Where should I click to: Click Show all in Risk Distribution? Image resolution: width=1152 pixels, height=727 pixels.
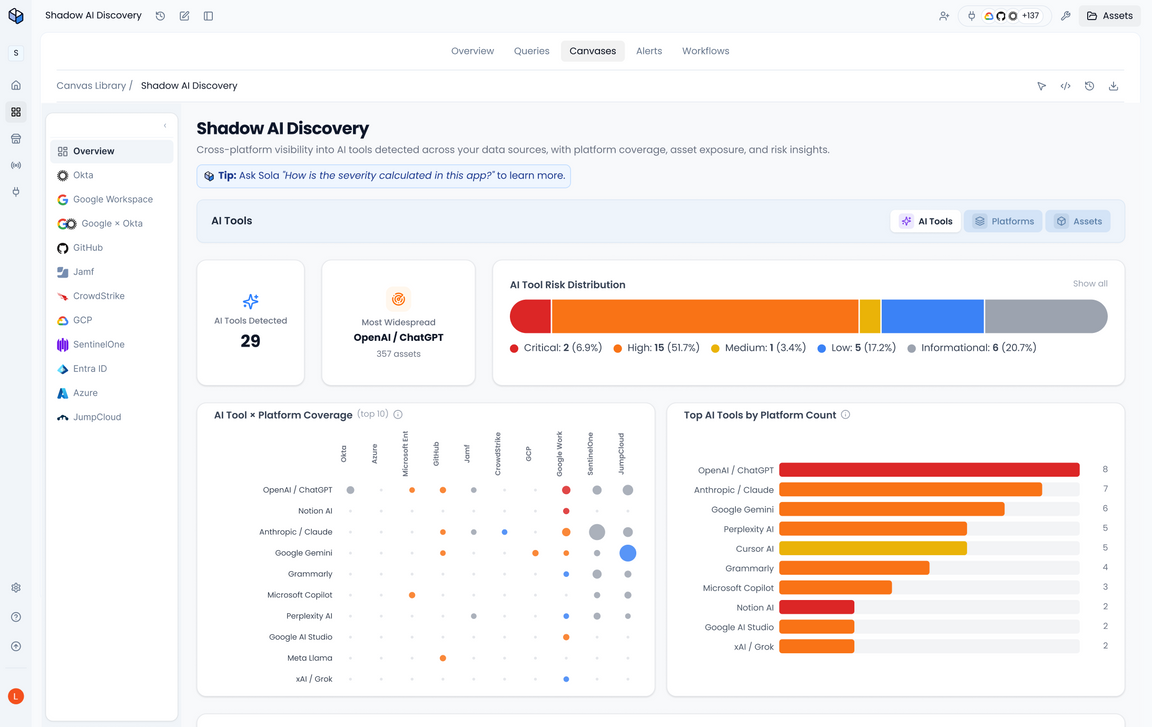pos(1090,283)
